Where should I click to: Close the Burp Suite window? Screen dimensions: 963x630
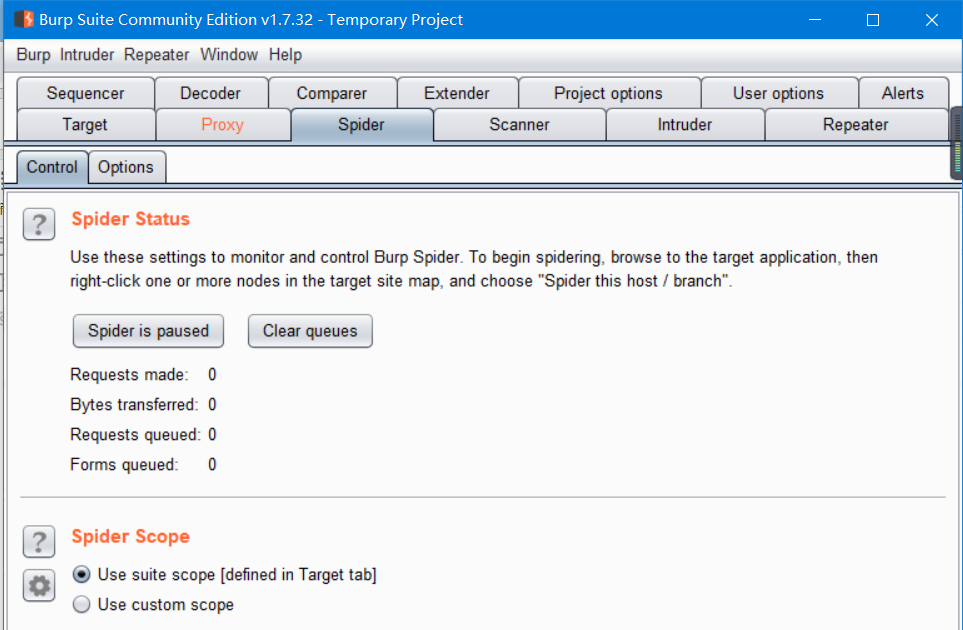click(x=932, y=20)
